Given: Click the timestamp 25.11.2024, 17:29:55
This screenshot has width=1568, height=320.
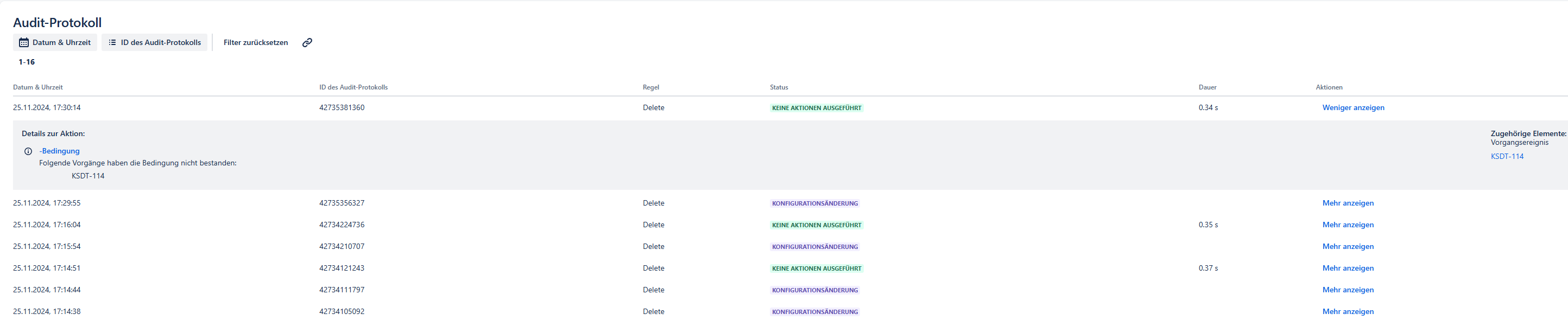Looking at the screenshot, I should (47, 203).
